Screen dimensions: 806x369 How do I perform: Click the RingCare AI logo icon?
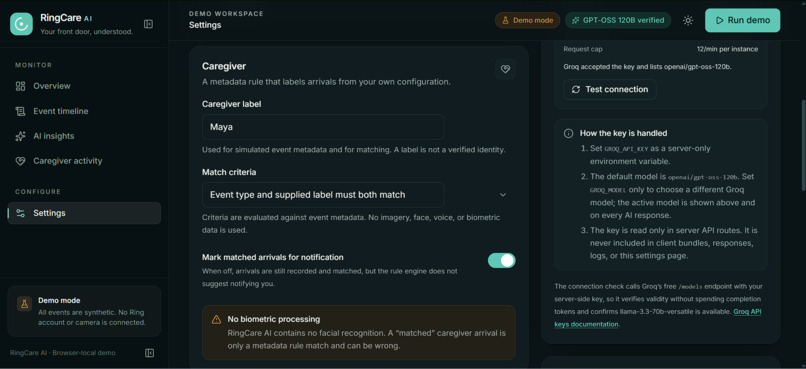pyautogui.click(x=21, y=24)
